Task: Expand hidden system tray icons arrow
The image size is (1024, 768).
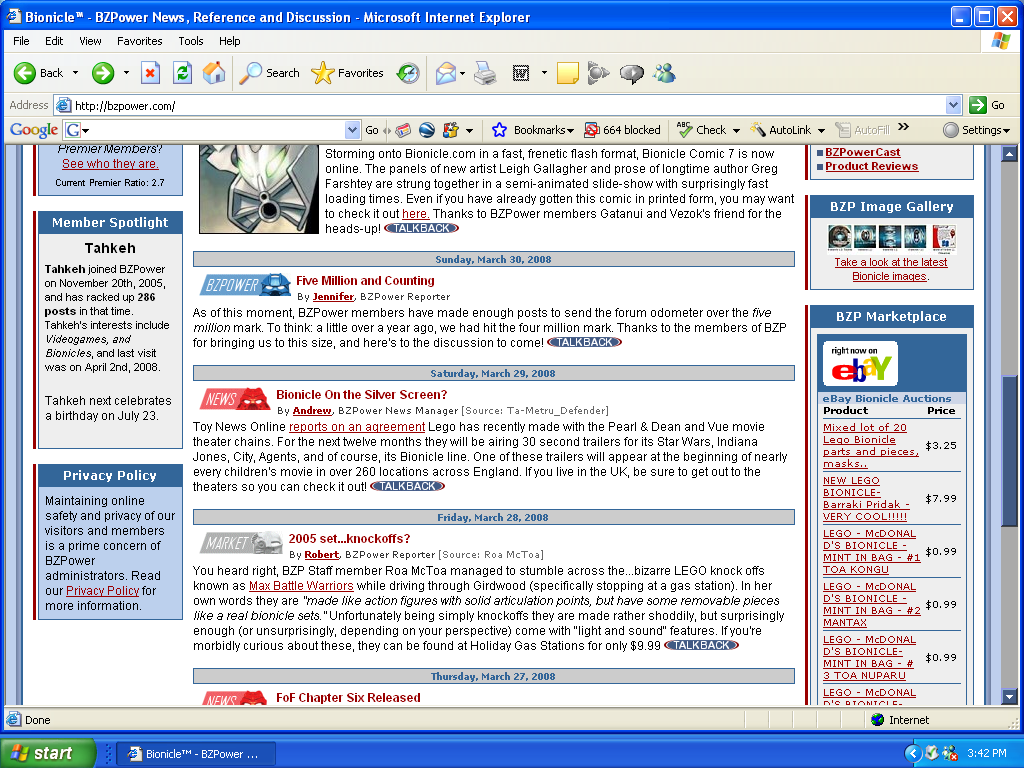Action: pyautogui.click(x=913, y=754)
